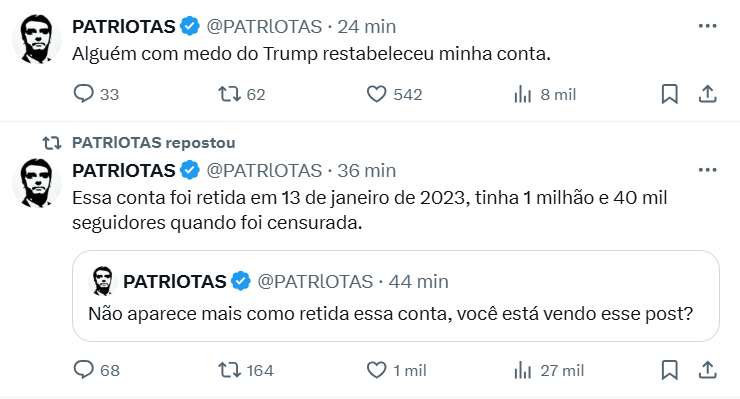
Task: Like the tweet with 1 mil likes
Action: coord(396,370)
